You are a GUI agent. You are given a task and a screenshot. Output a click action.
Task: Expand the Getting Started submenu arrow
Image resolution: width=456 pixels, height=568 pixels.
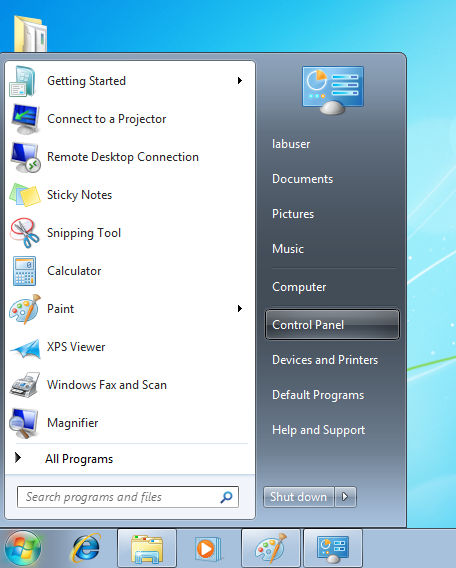[x=239, y=80]
